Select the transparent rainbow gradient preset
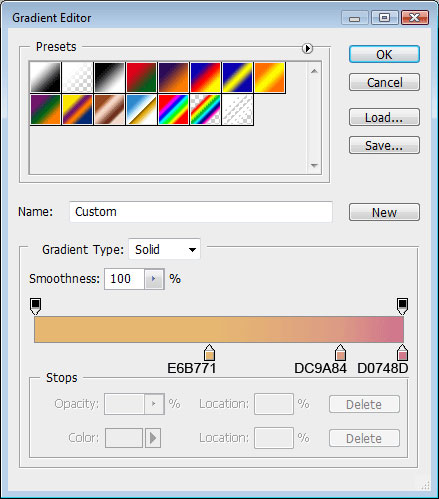 [205, 109]
